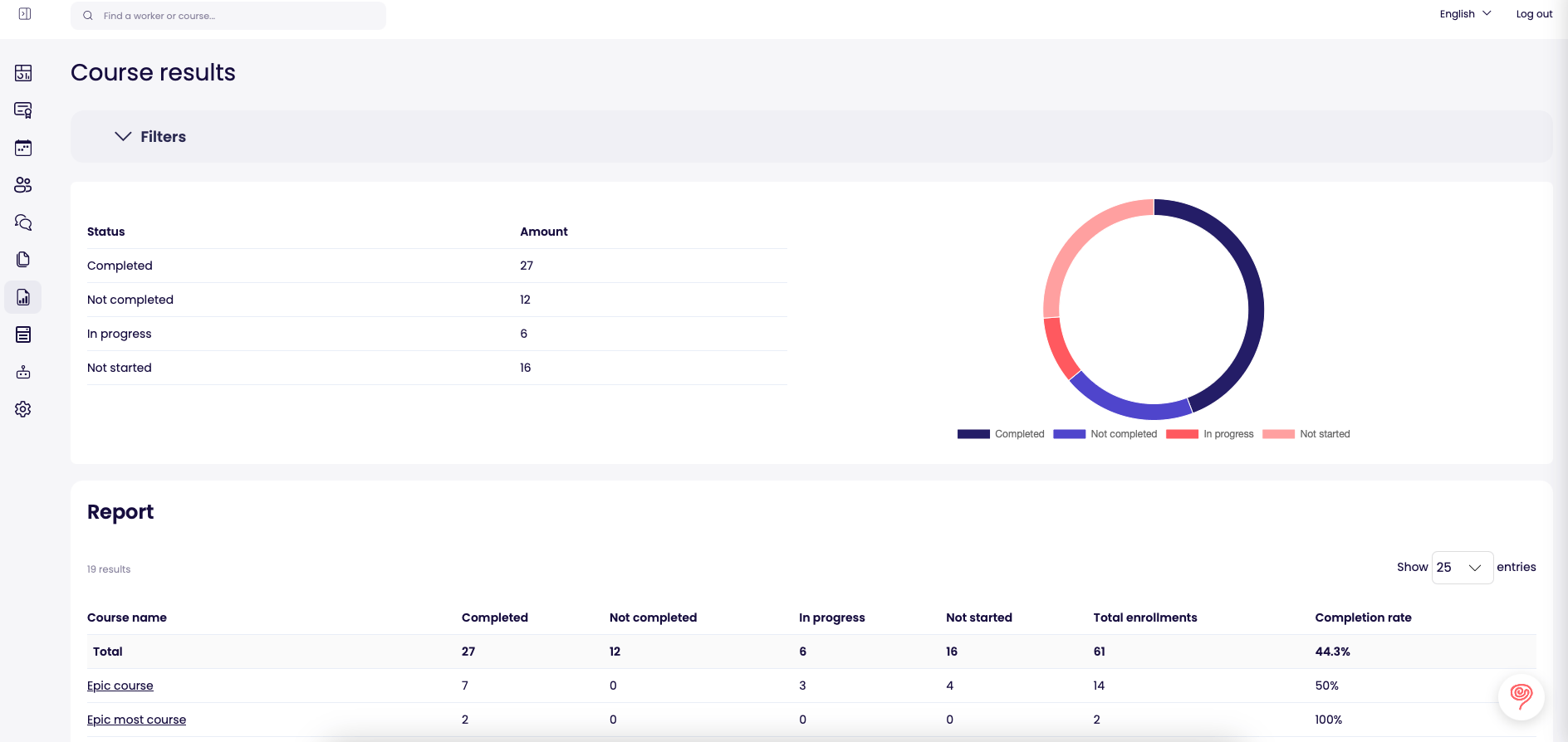This screenshot has height=742, width=1568.
Task: Open the certificates icon in sidebar
Action: click(x=23, y=110)
